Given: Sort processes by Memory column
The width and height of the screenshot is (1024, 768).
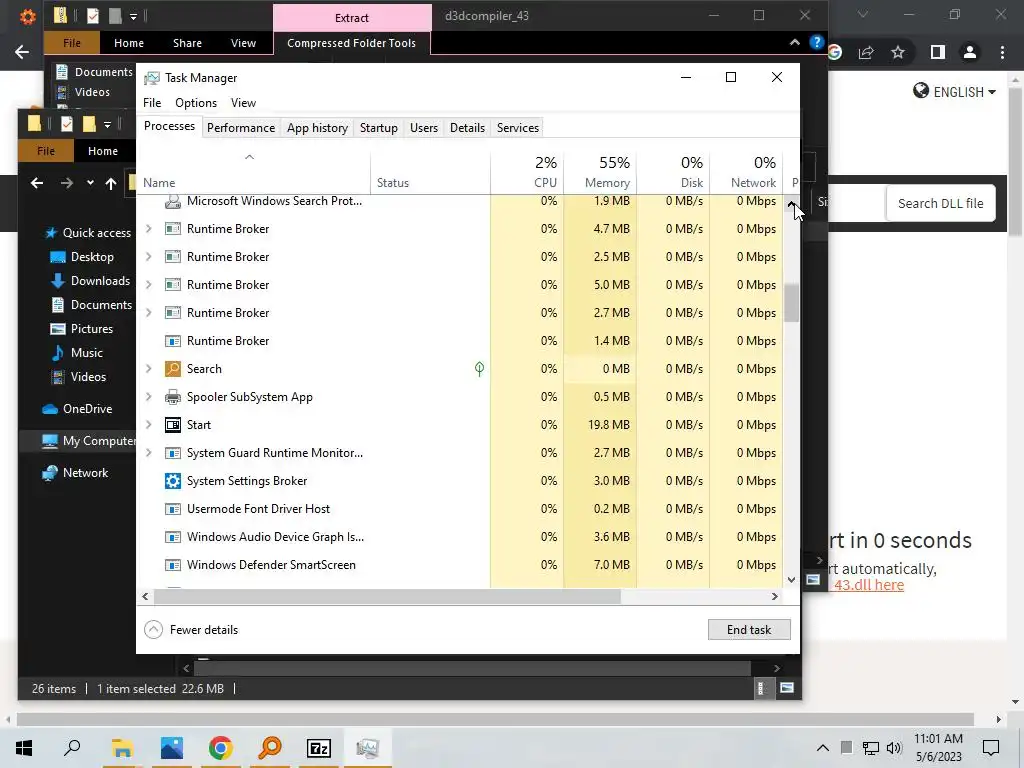Looking at the screenshot, I should click(600, 173).
